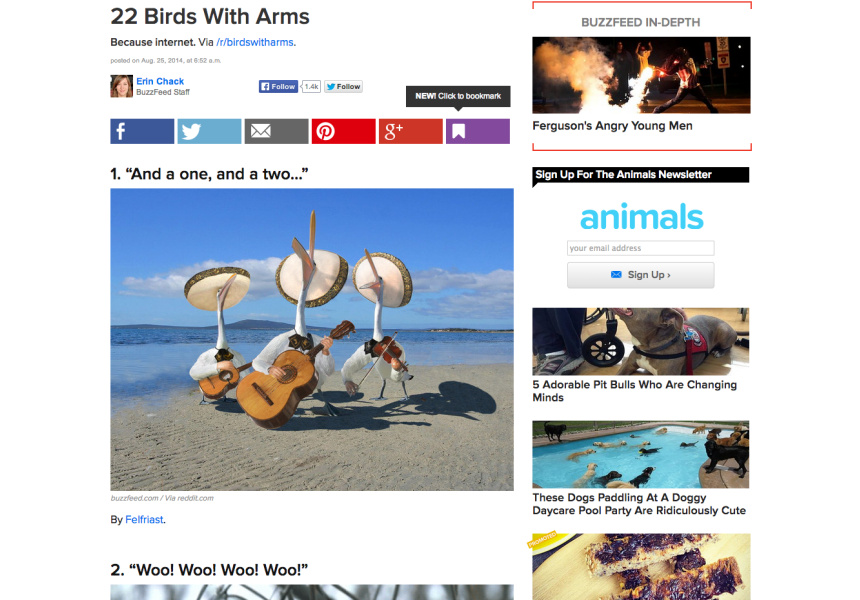The width and height of the screenshot is (860, 600).
Task: View the Ferguson protest thumbnail
Action: [641, 75]
